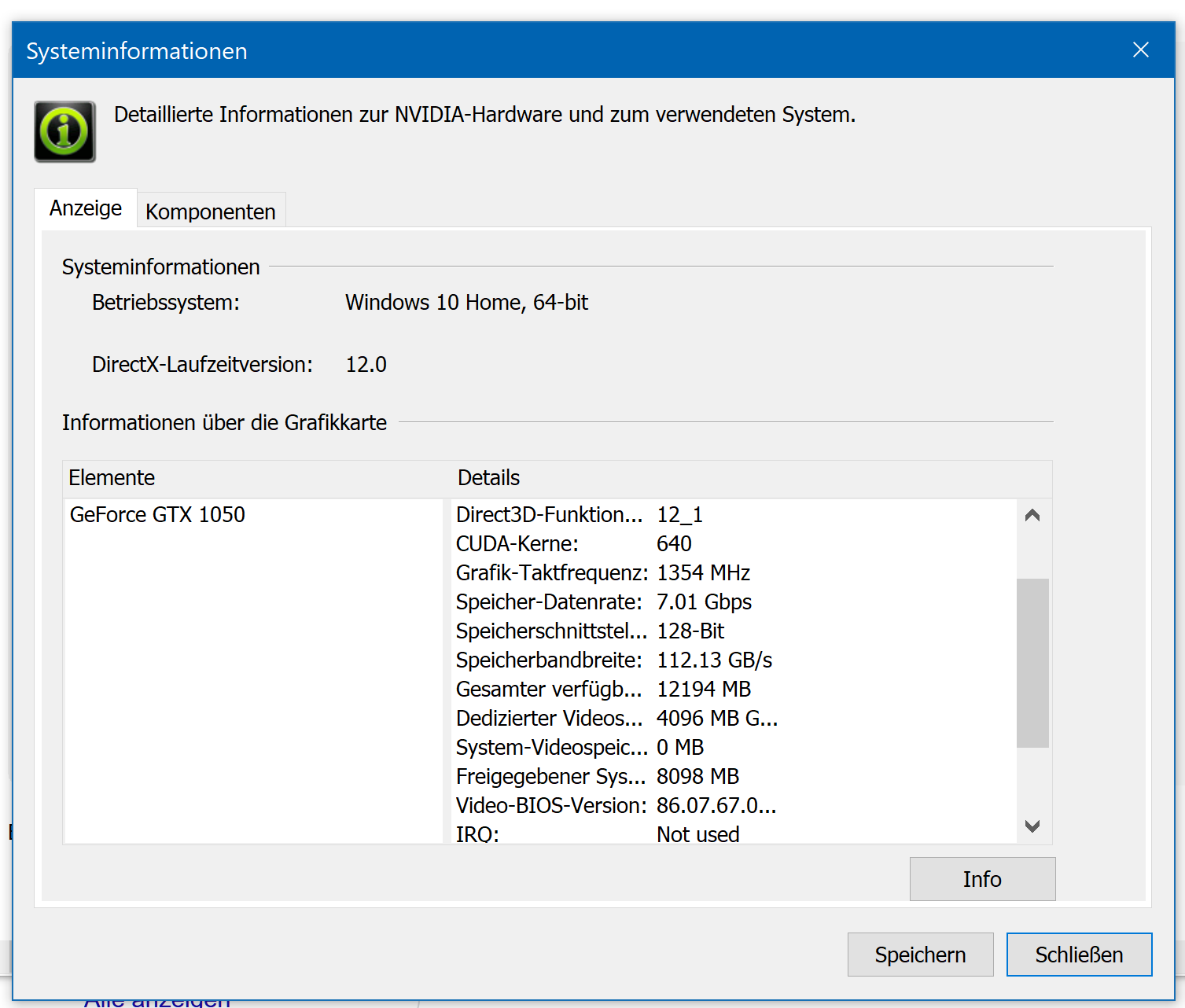Click the 4096 MB G... dedicated memory value
This screenshot has width=1185, height=1008.
pos(716,718)
